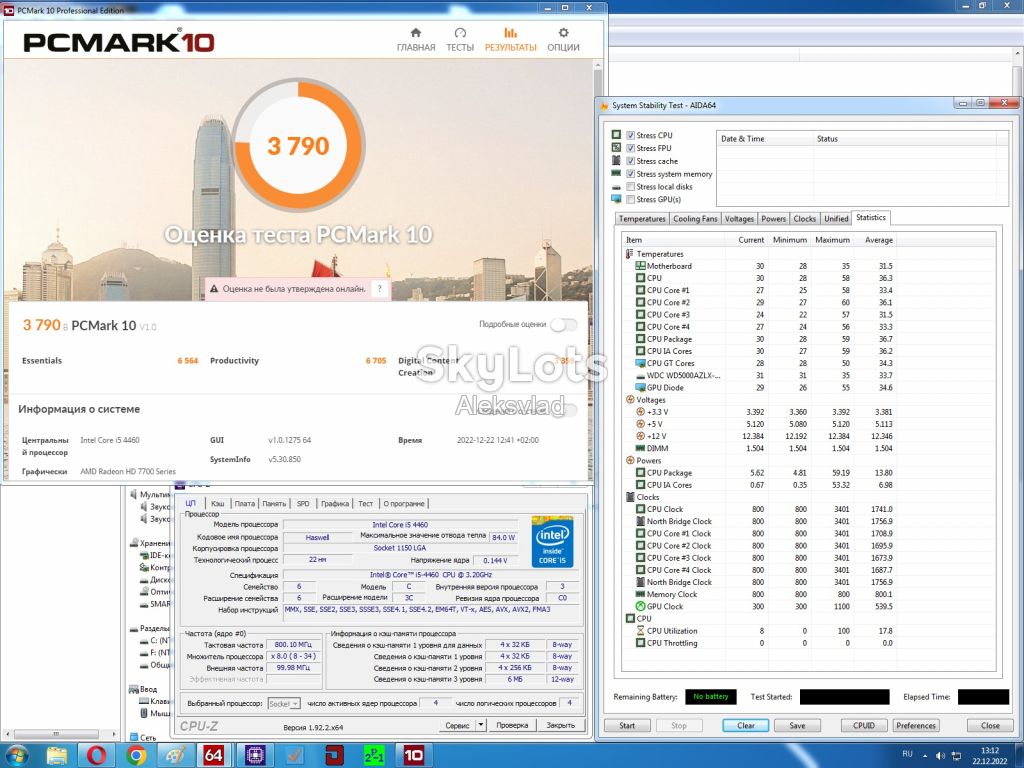Screen dimensions: 1024x768
Task: Launch Opera browser from the taskbar
Action: click(97, 756)
